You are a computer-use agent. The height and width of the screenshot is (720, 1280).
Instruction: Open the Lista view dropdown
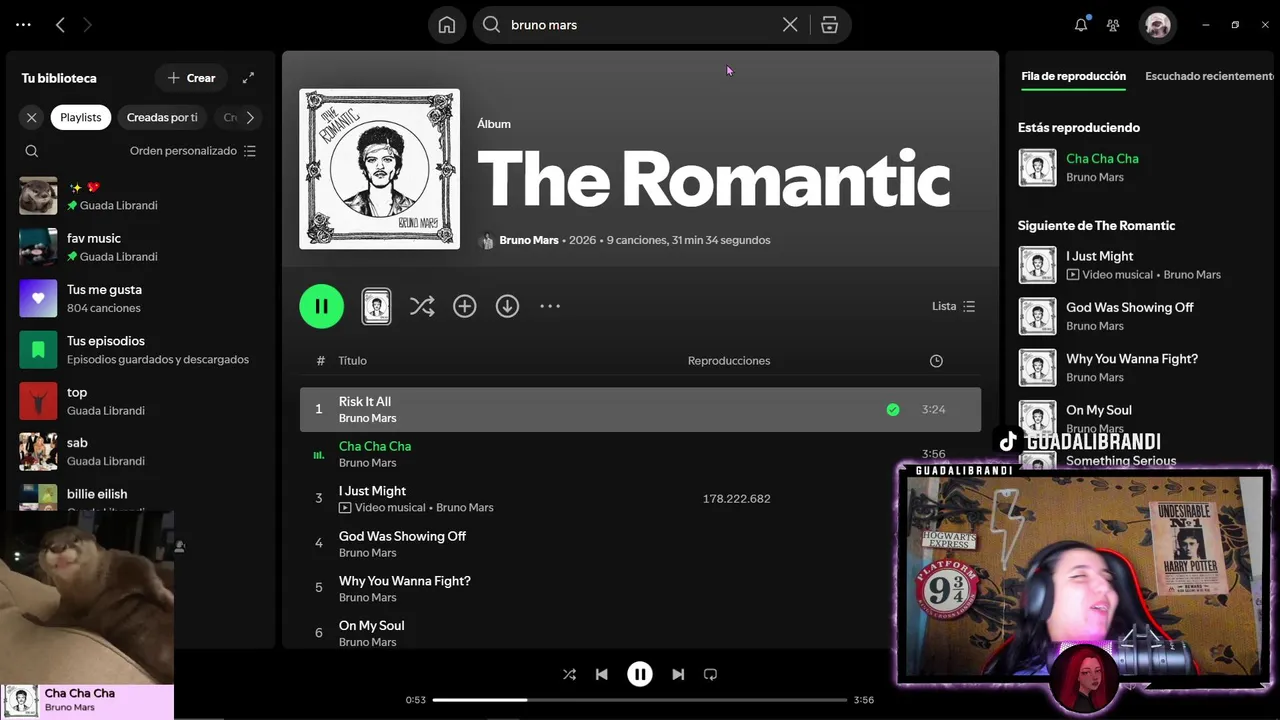(x=953, y=306)
